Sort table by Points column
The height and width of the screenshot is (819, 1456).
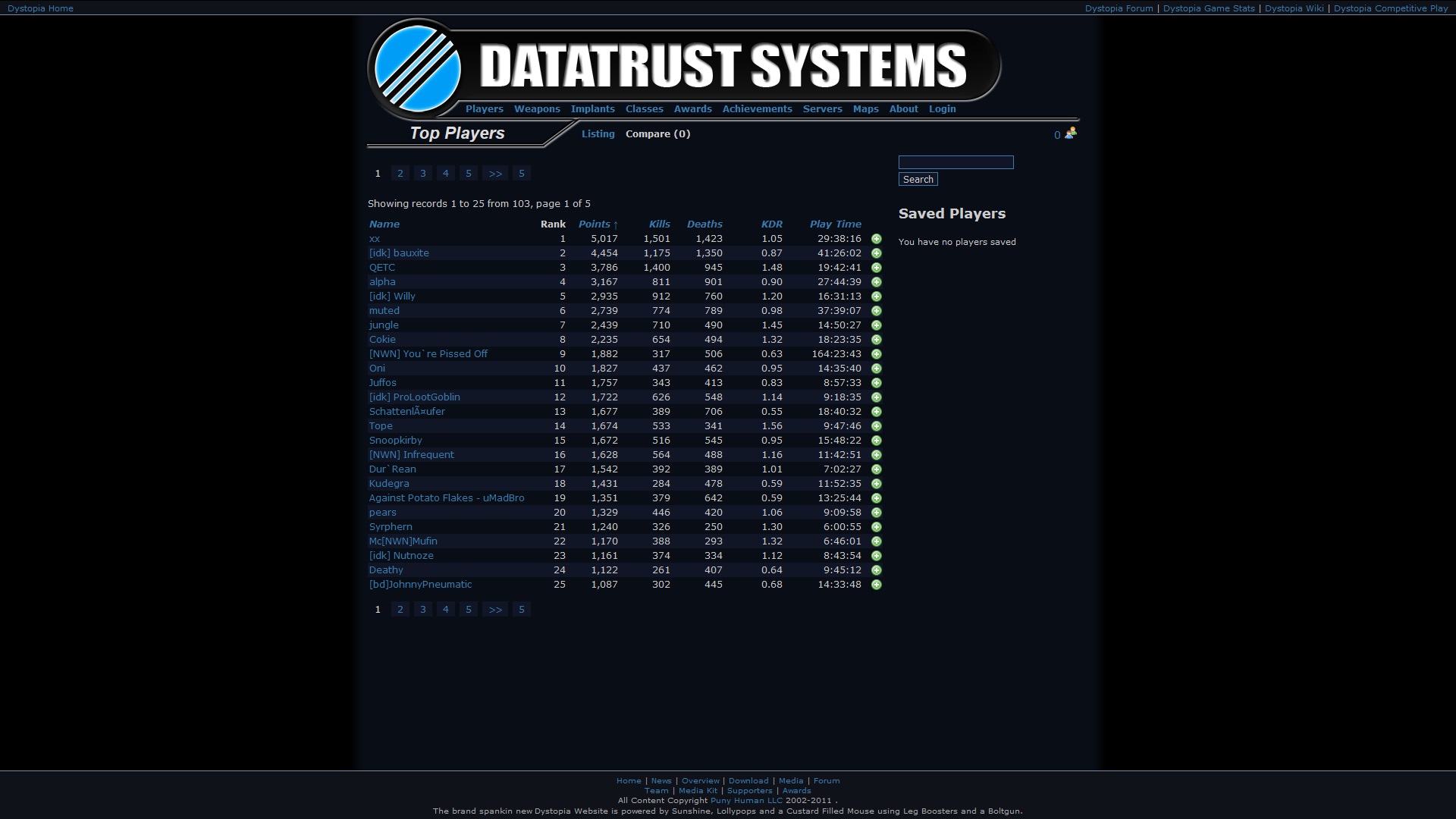coord(595,224)
